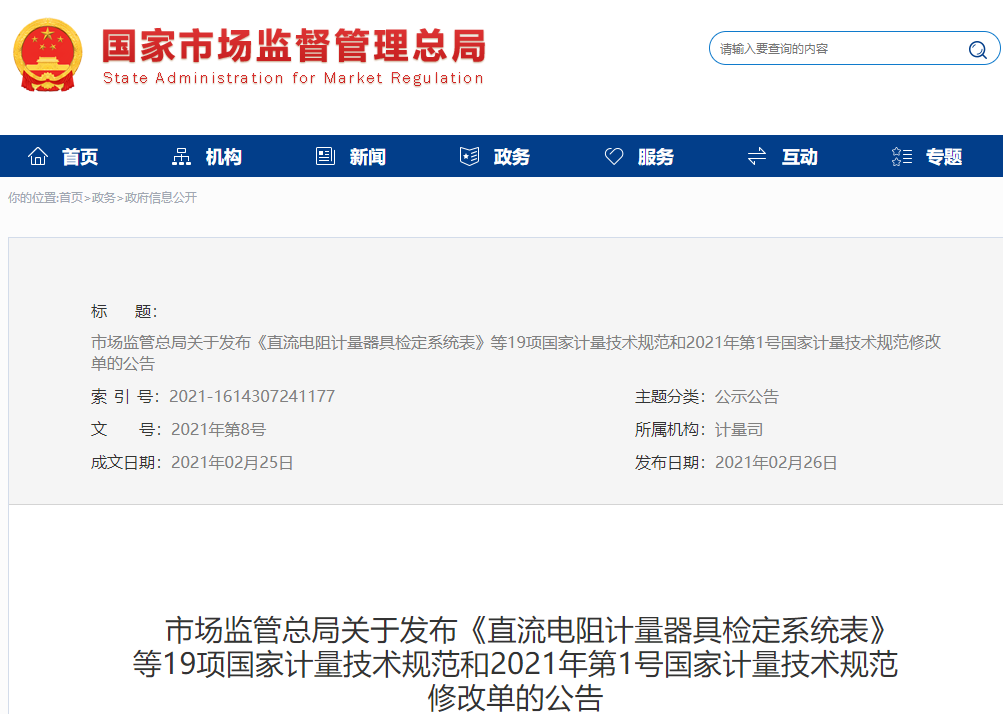
Task: Click the arrows icon beside 互动
Action: (x=757, y=157)
